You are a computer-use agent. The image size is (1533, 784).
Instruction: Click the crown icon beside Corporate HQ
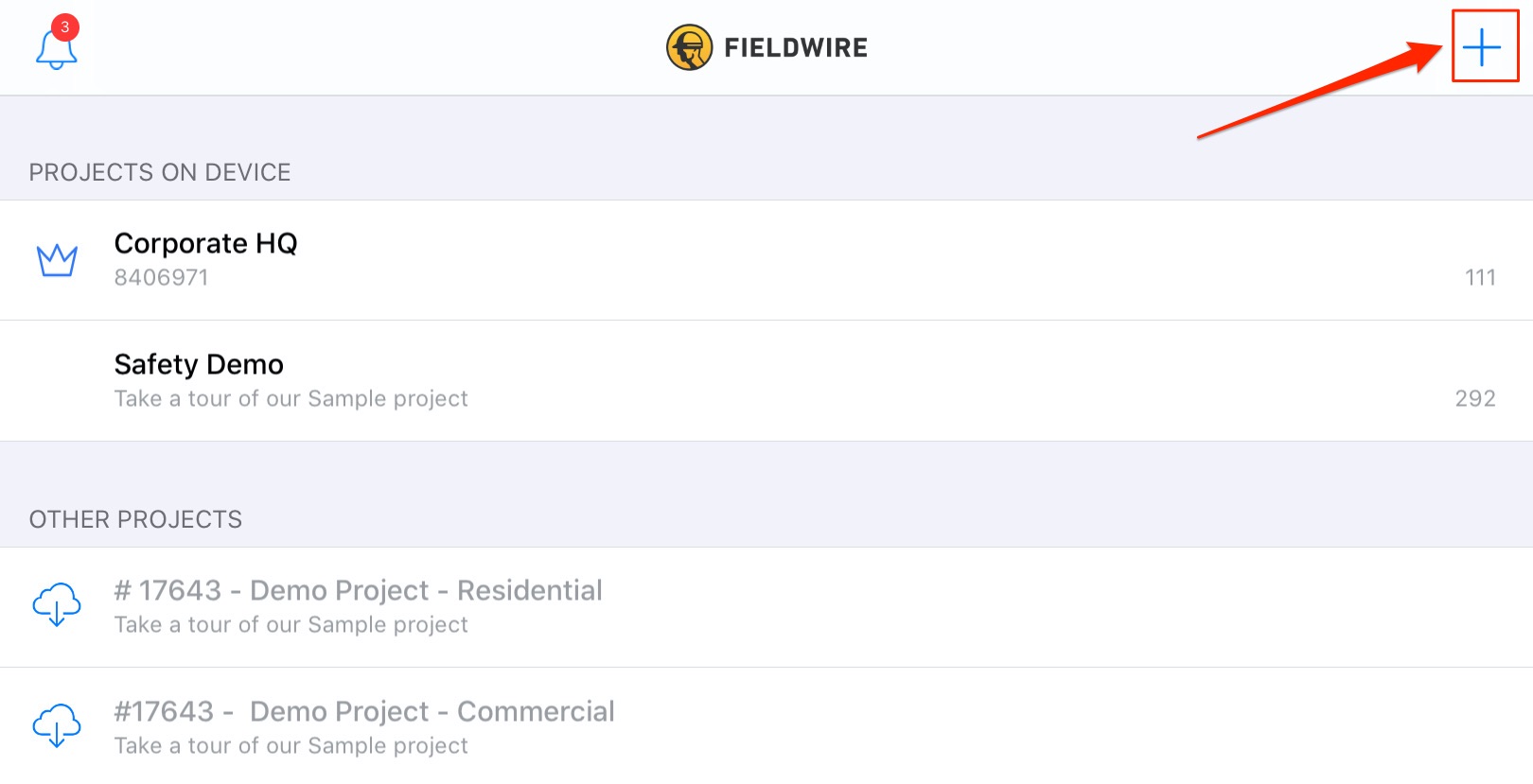57,260
